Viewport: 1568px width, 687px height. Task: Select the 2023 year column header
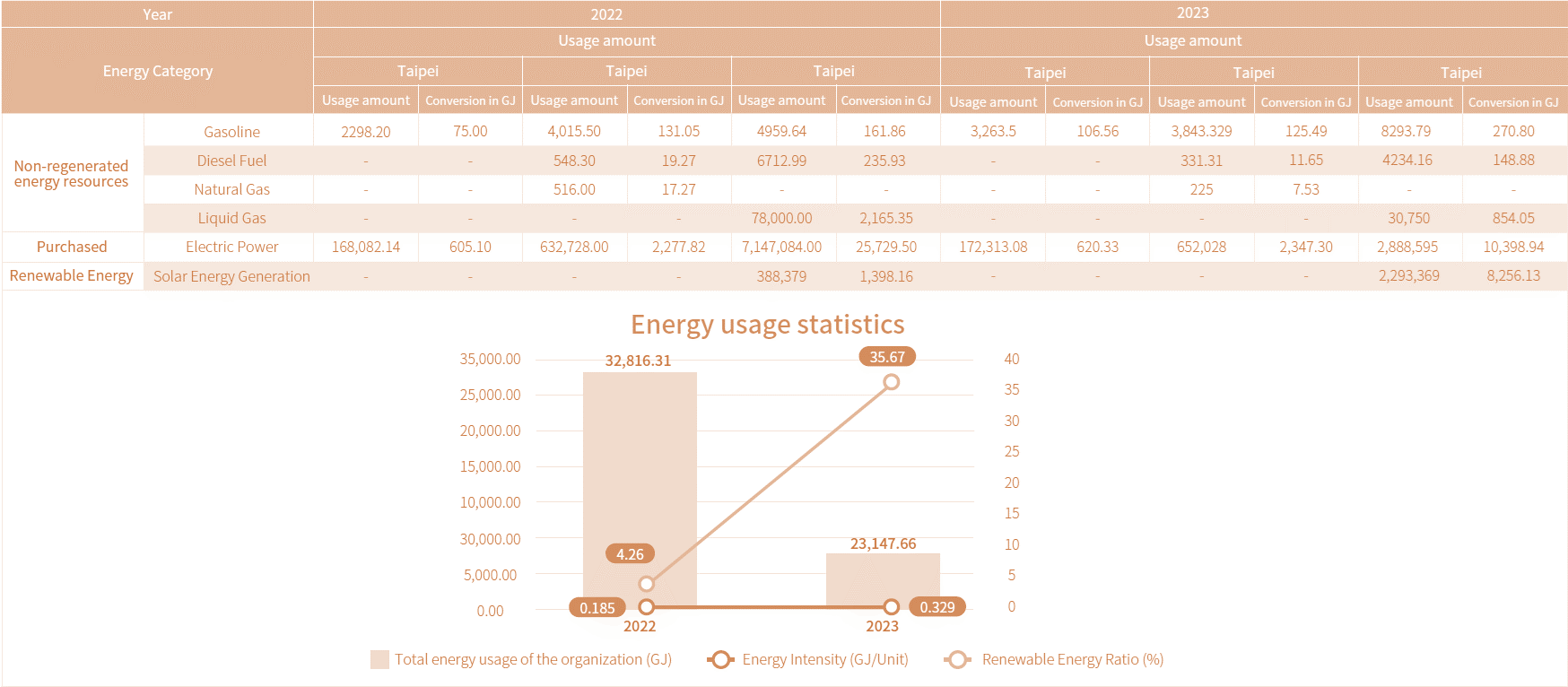(x=1192, y=13)
